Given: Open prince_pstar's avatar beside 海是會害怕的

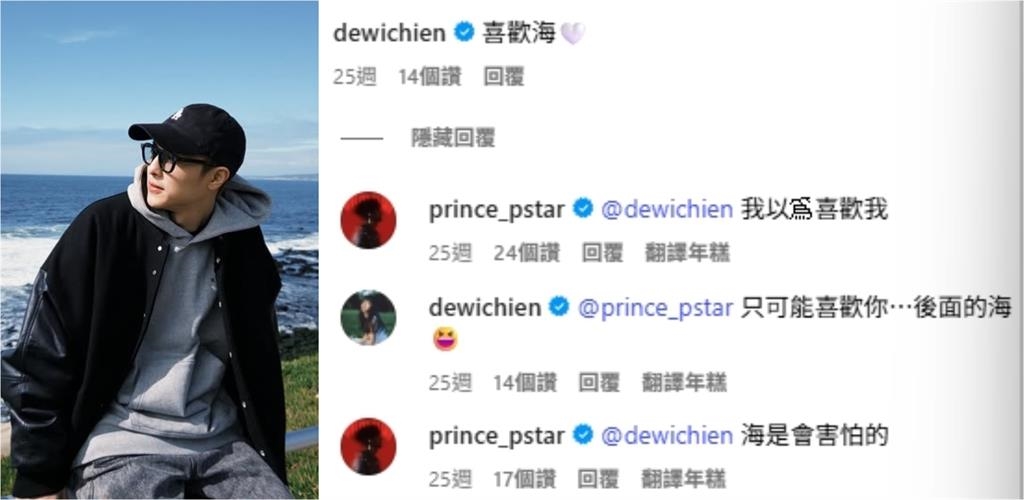Looking at the screenshot, I should [x=368, y=446].
